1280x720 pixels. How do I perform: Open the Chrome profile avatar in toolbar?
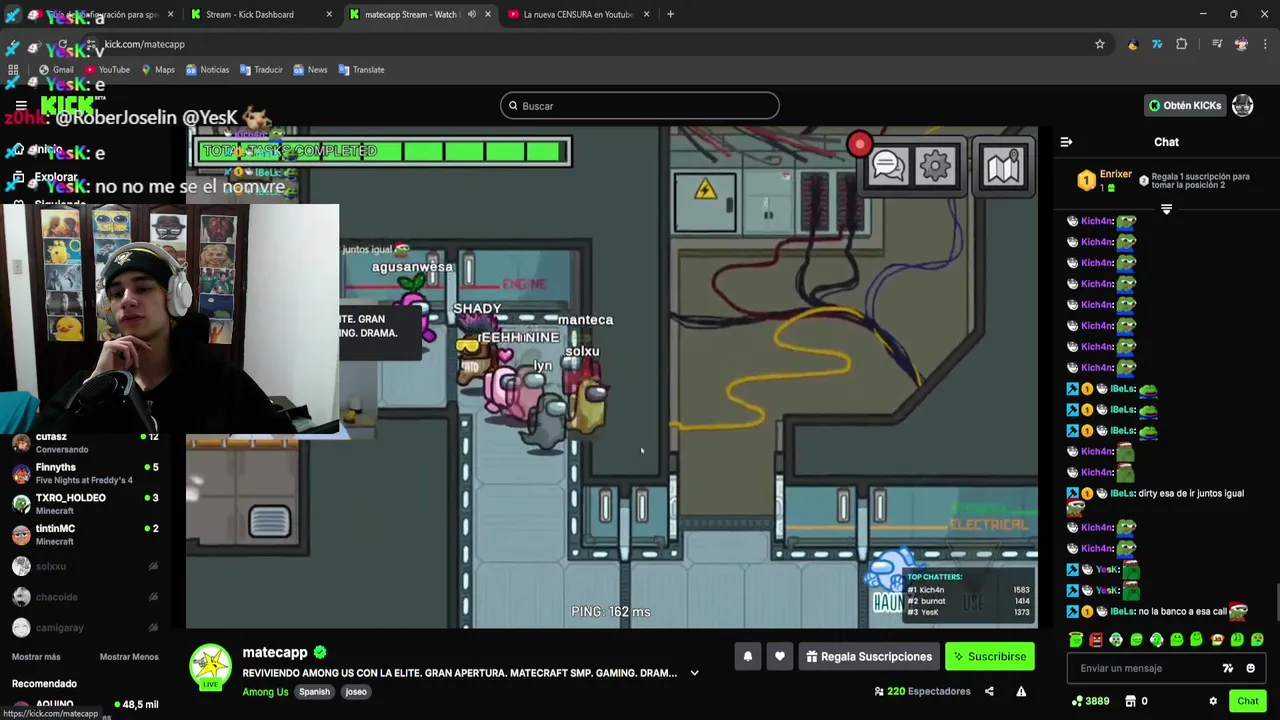point(1241,44)
